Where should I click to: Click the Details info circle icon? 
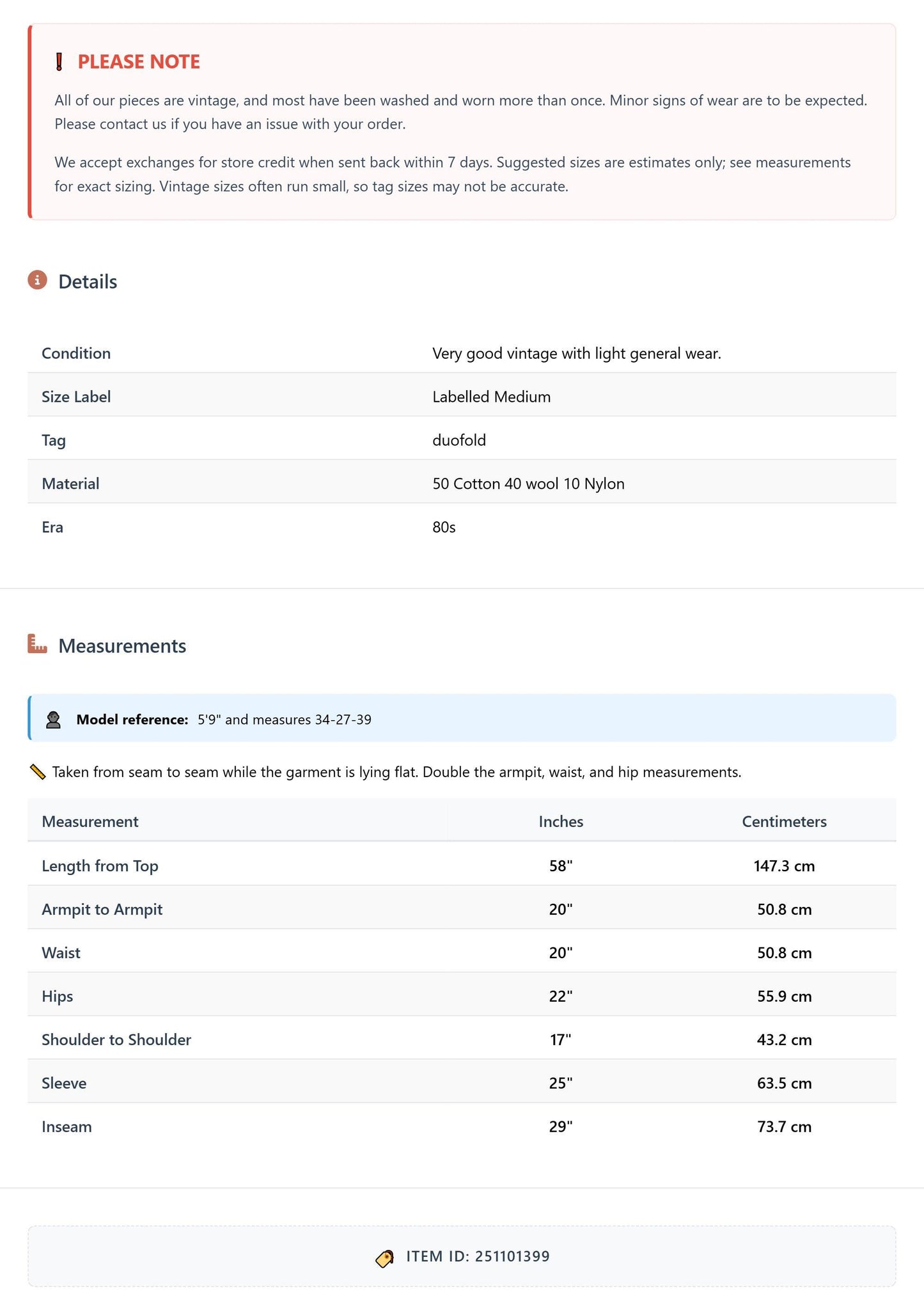37,280
